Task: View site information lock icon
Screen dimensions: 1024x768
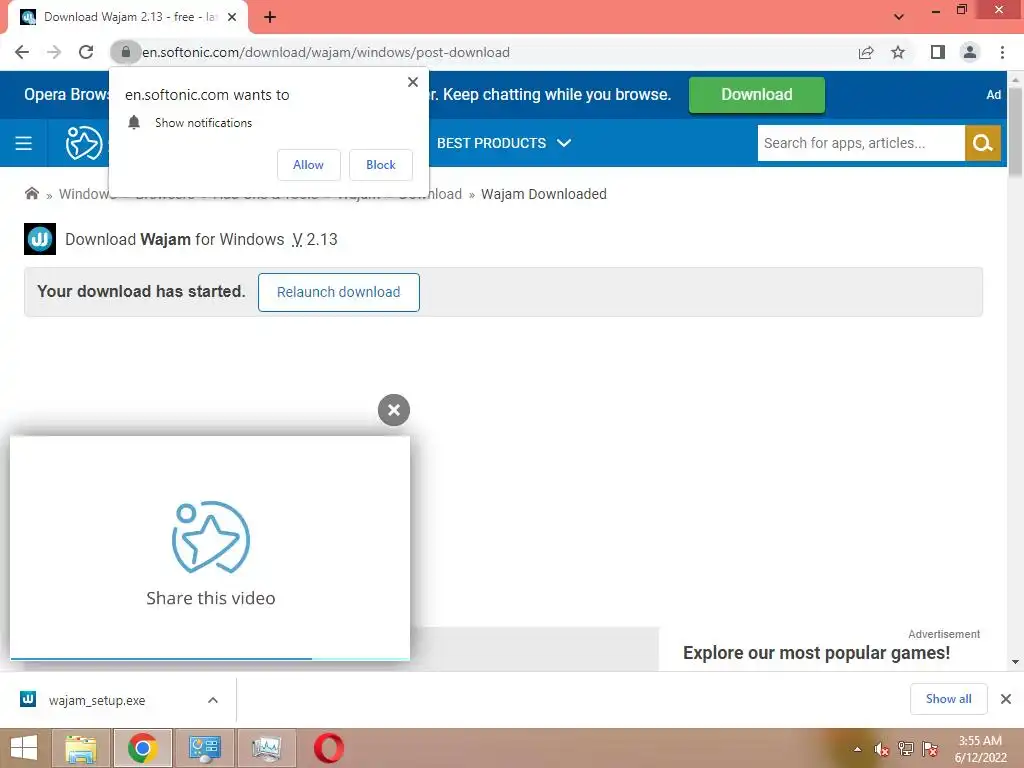Action: click(x=125, y=52)
